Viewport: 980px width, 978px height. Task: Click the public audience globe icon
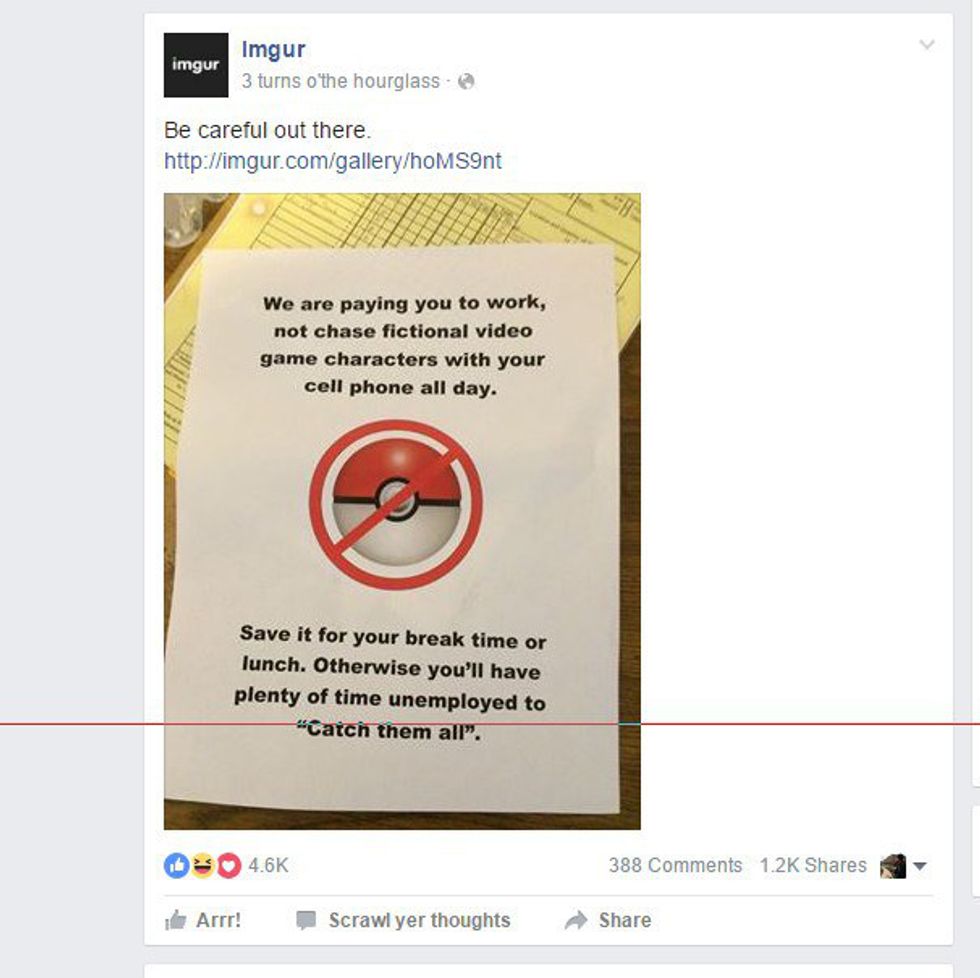coord(466,81)
